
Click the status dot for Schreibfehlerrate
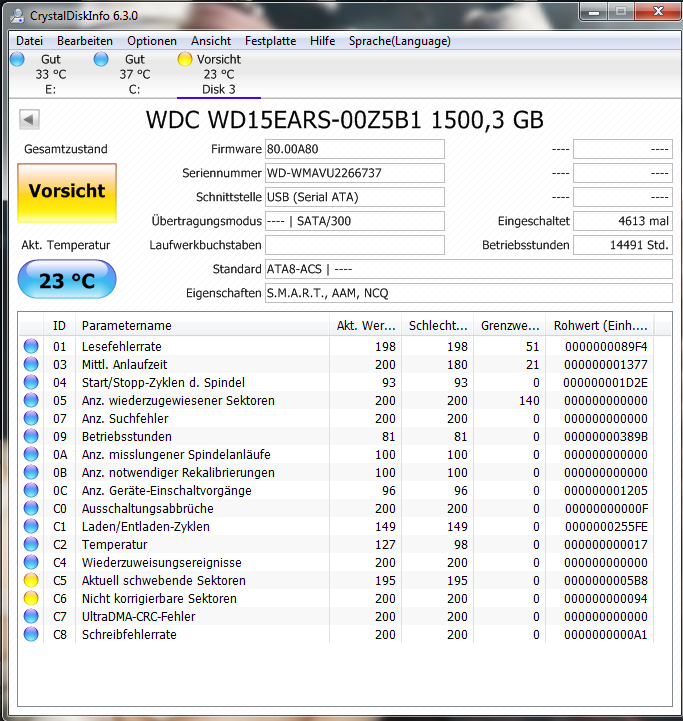pyautogui.click(x=31, y=634)
